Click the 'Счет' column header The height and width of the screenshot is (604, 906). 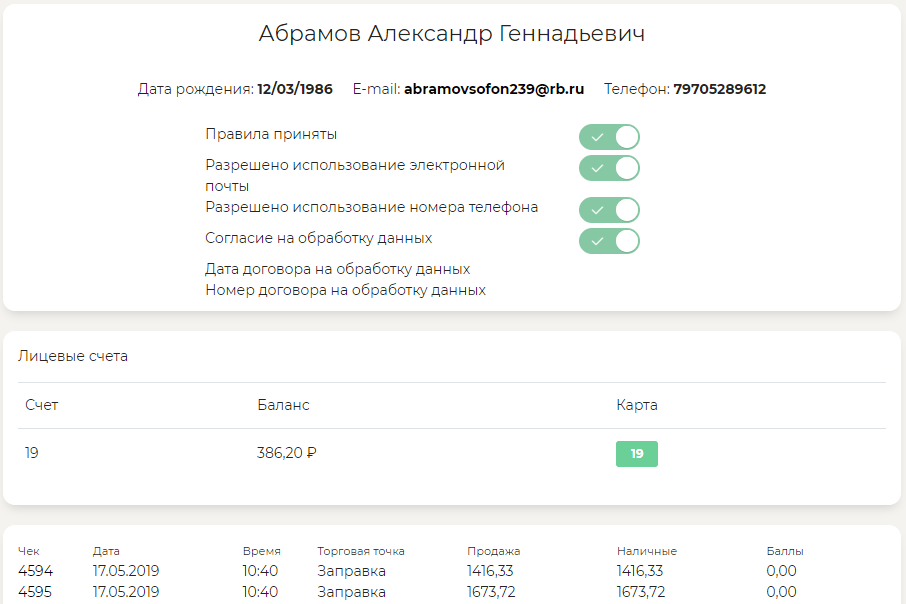point(42,405)
